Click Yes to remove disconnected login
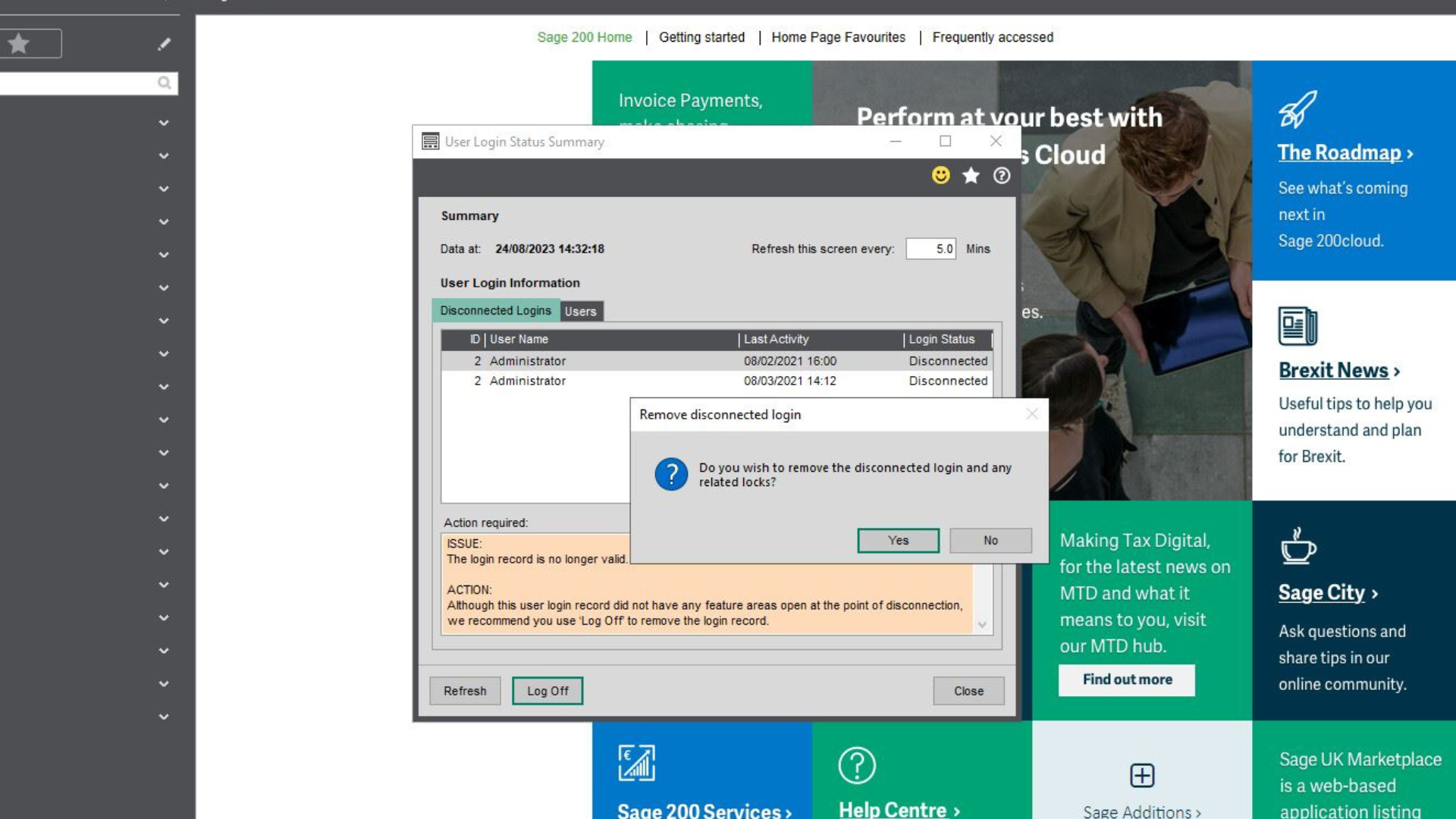The image size is (1456, 819). [898, 540]
